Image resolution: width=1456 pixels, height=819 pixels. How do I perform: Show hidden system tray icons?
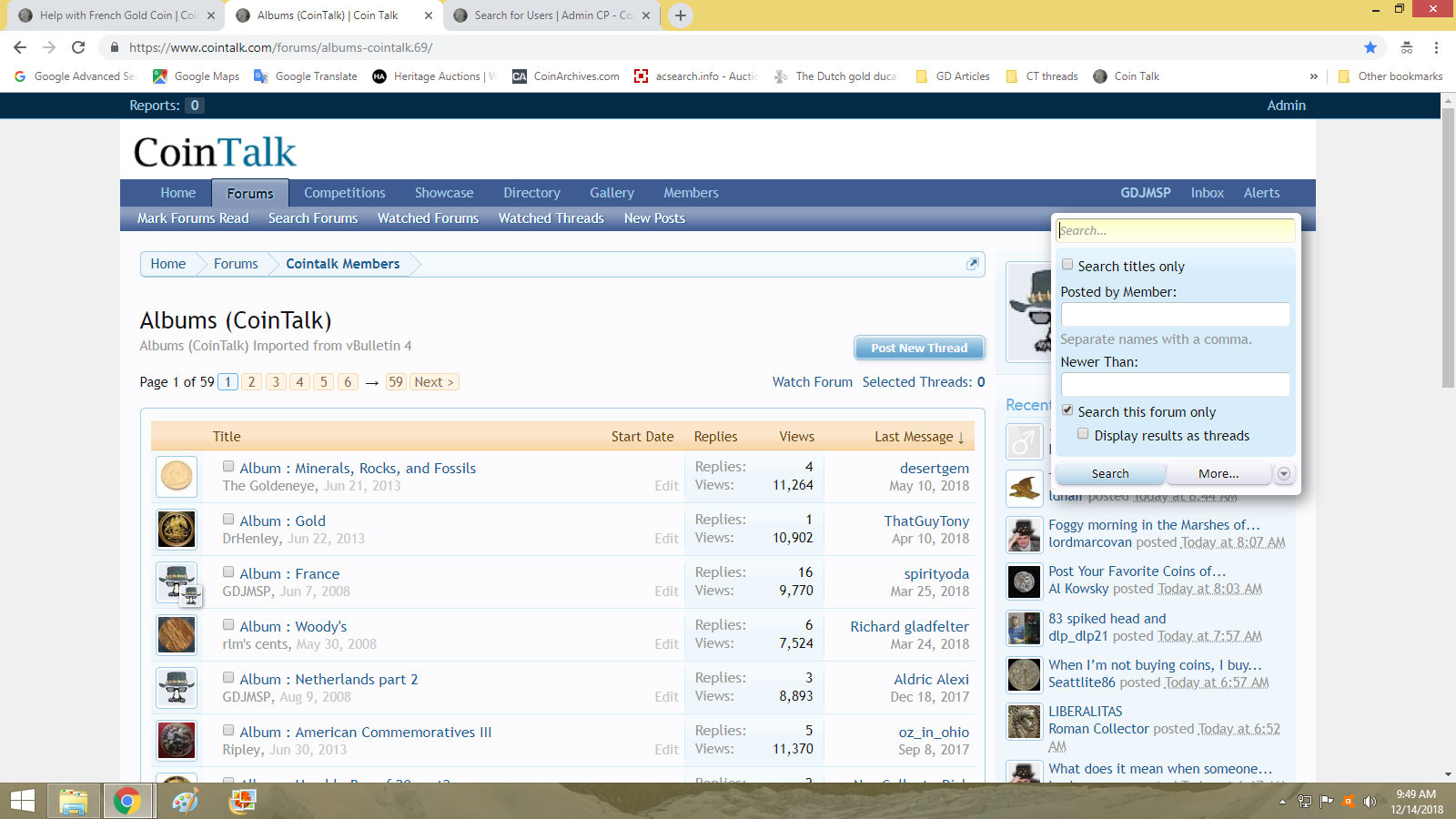coord(1282,802)
